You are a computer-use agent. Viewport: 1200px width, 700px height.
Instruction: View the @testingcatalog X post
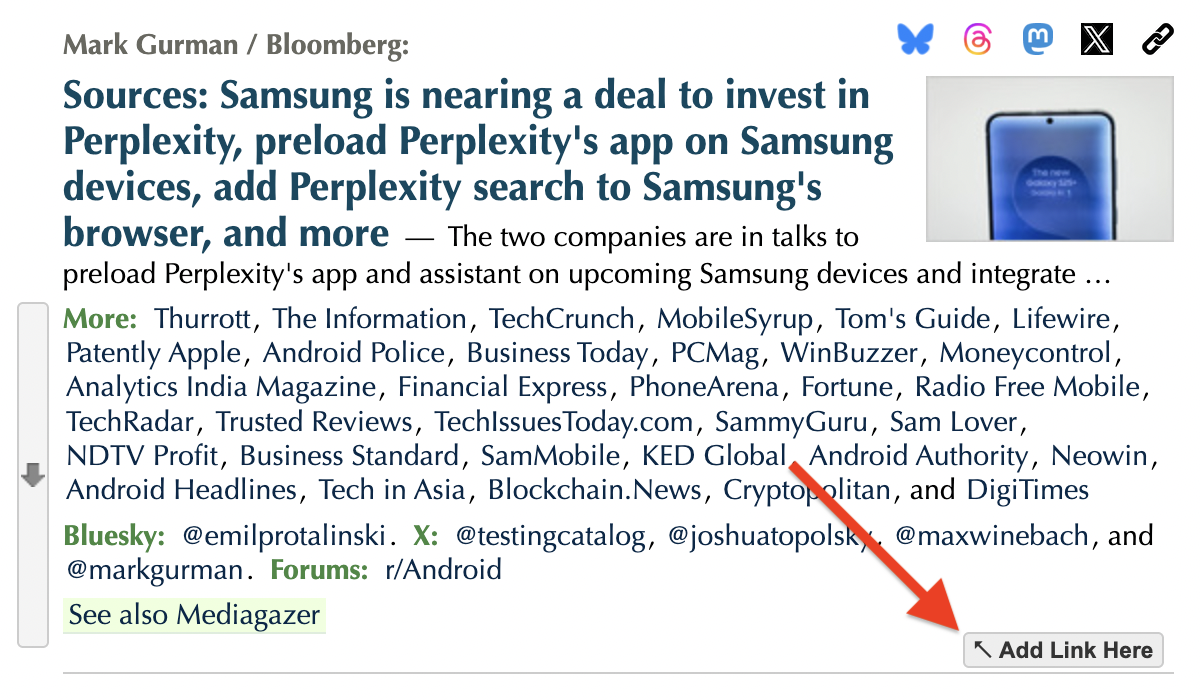551,537
